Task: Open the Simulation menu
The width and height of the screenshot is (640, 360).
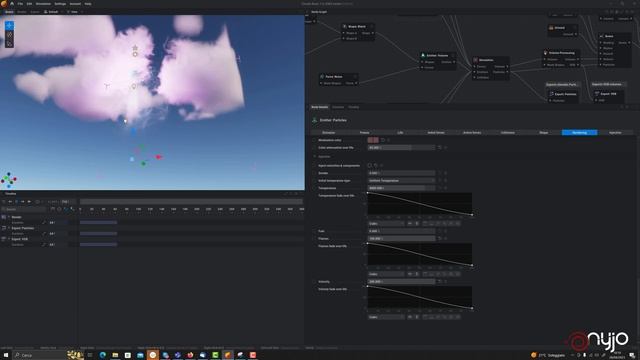Action: coord(43,4)
